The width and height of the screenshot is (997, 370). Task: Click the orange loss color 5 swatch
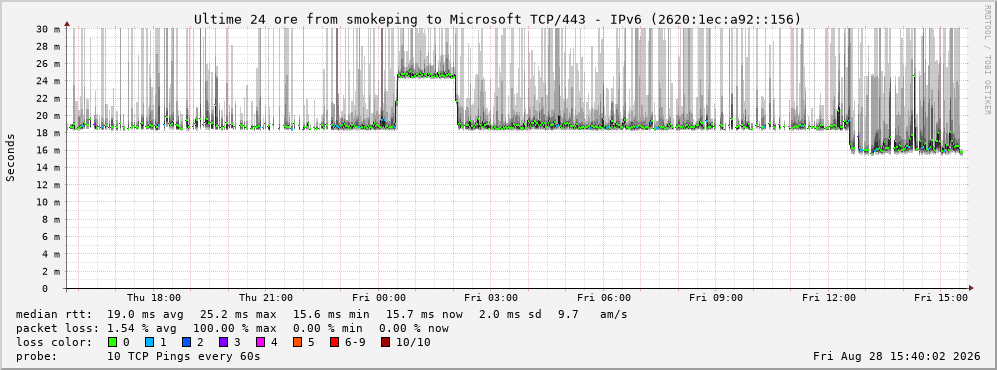[297, 343]
